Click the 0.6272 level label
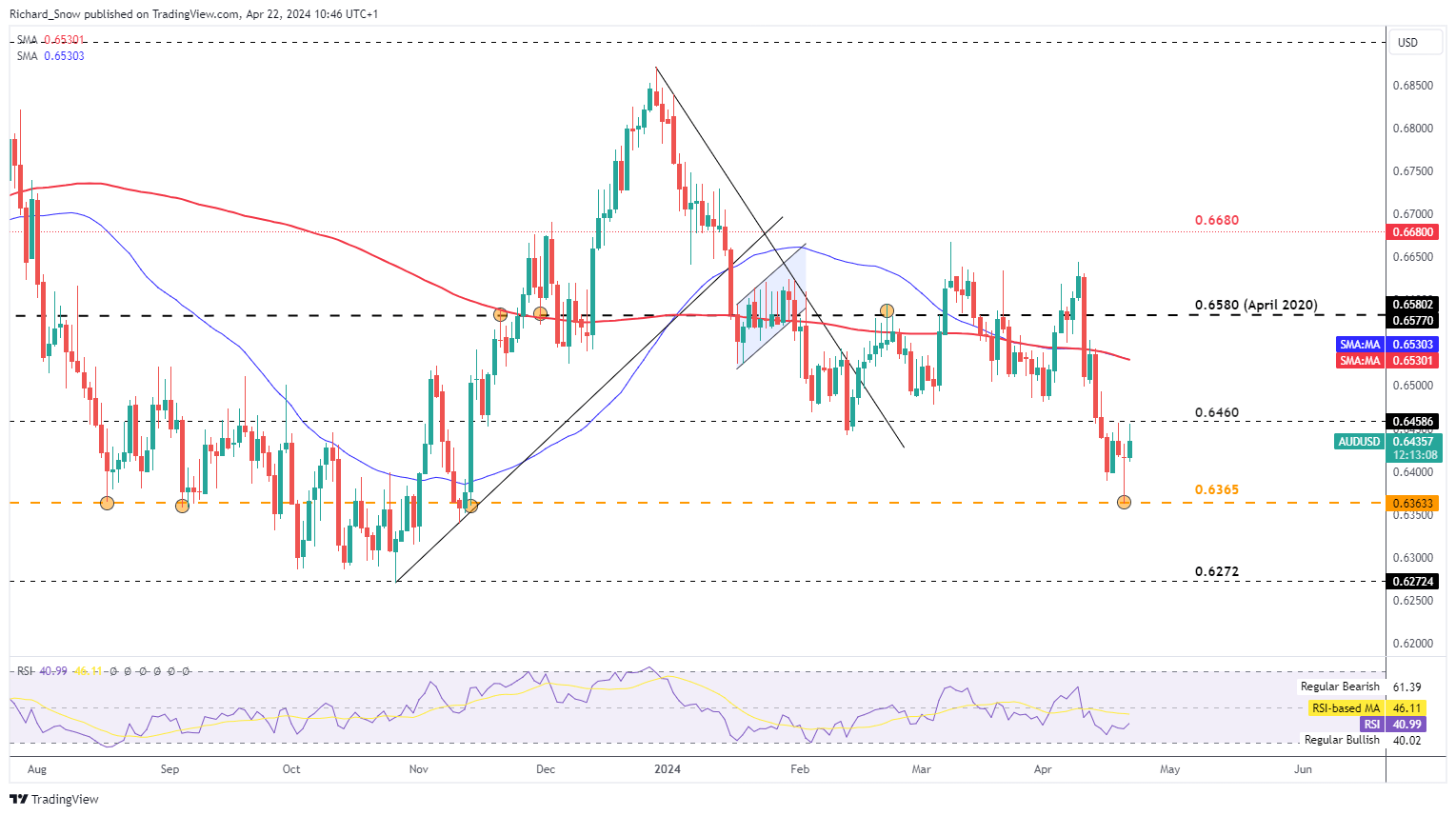 tap(1217, 572)
